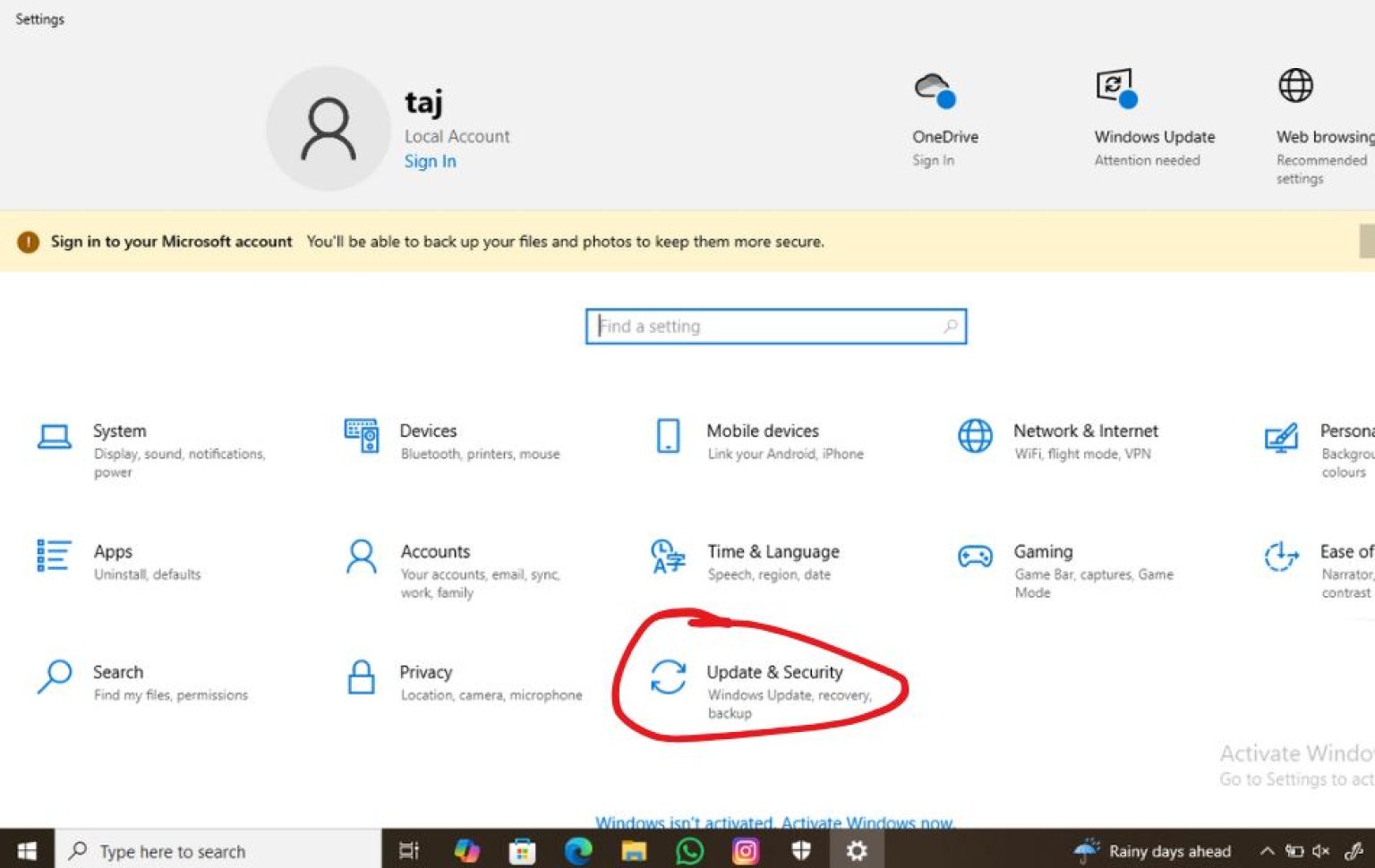
Task: Select the battery icon in the system tray
Action: (x=1294, y=851)
